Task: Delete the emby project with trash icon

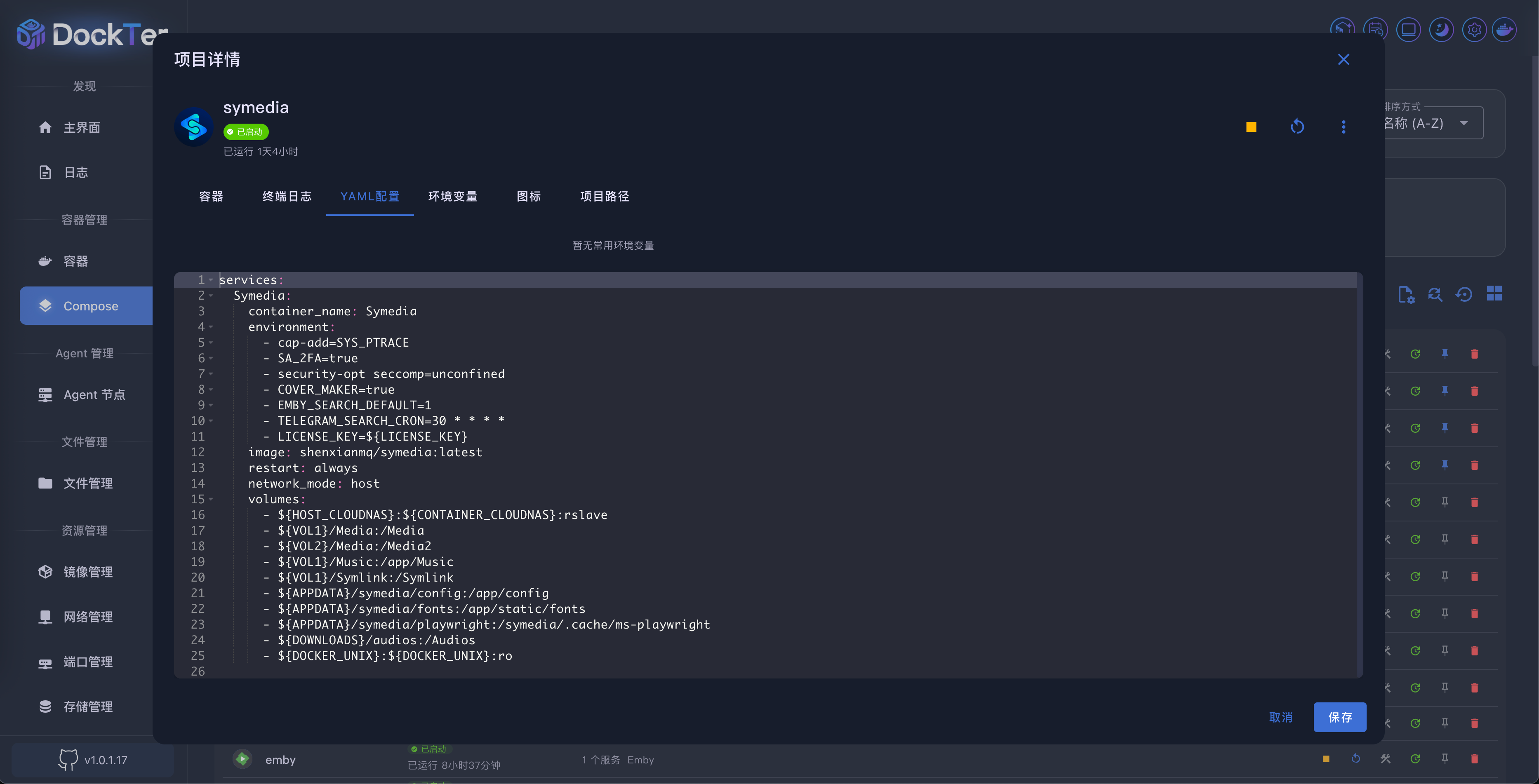Action: click(x=1474, y=758)
